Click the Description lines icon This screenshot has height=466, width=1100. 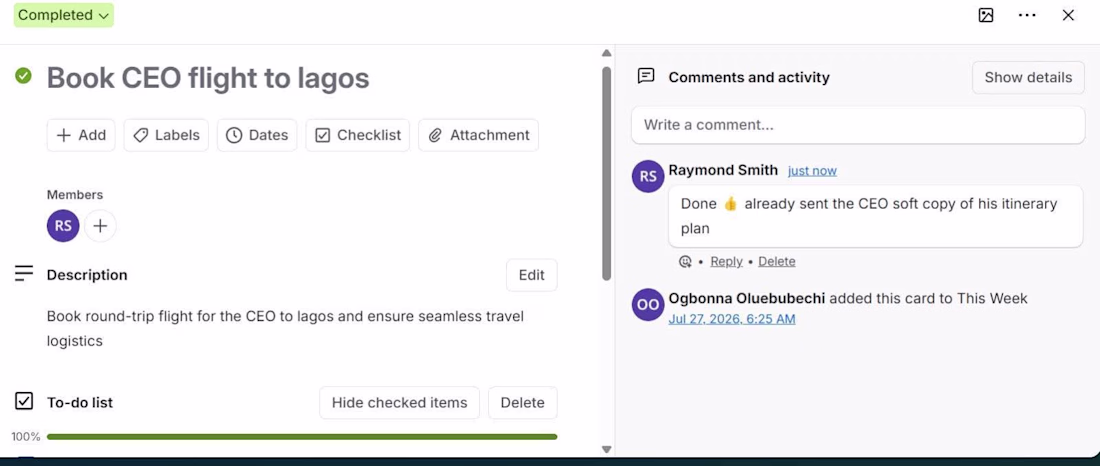pyautogui.click(x=24, y=274)
